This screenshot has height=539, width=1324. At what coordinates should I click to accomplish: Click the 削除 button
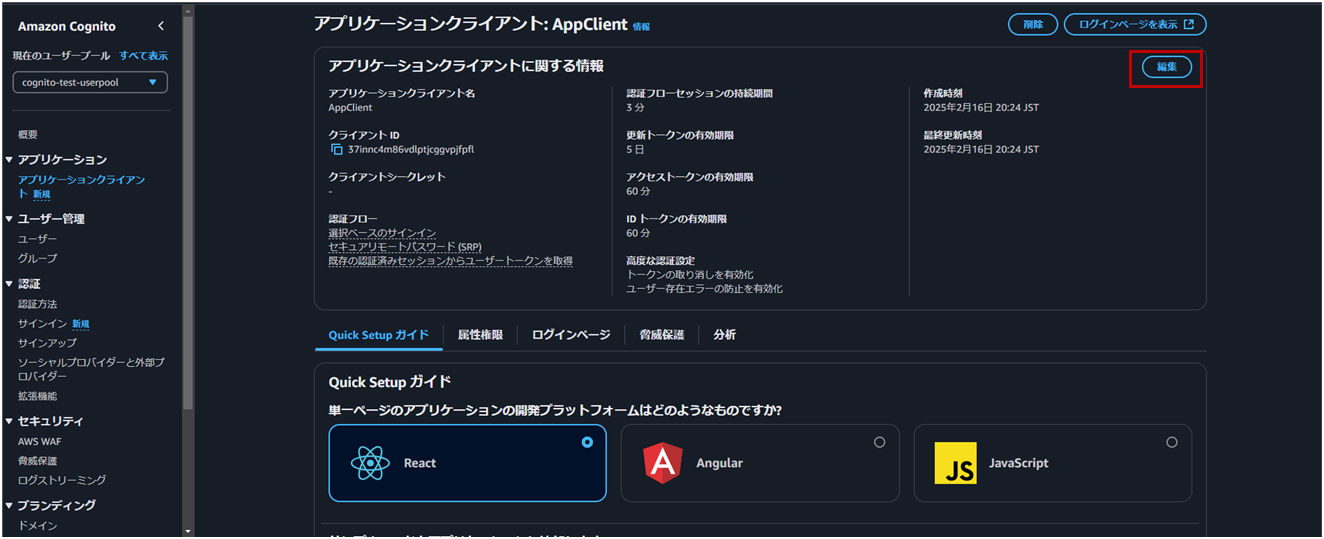[x=1033, y=24]
